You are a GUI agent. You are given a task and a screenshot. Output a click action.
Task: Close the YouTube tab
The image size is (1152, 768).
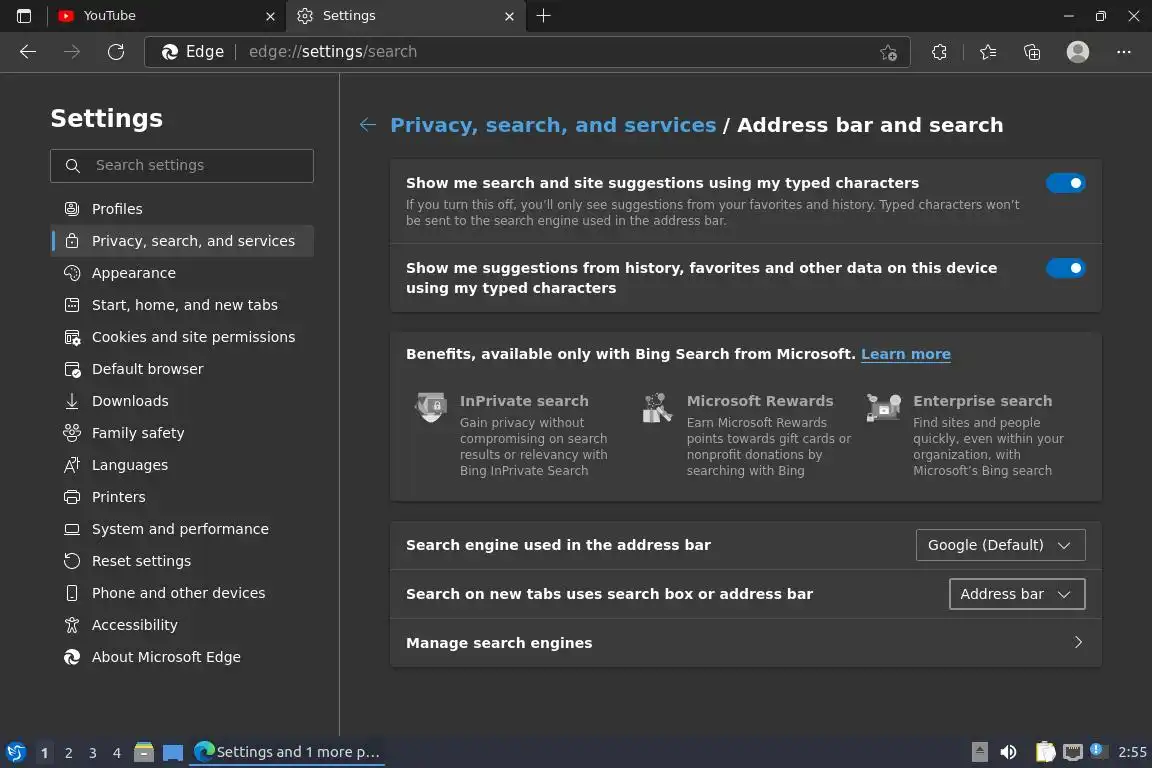pyautogui.click(x=270, y=16)
